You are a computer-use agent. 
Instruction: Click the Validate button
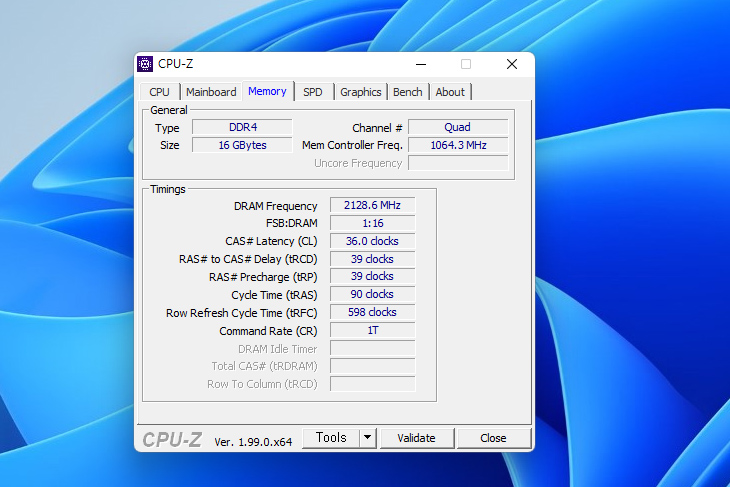[416, 438]
